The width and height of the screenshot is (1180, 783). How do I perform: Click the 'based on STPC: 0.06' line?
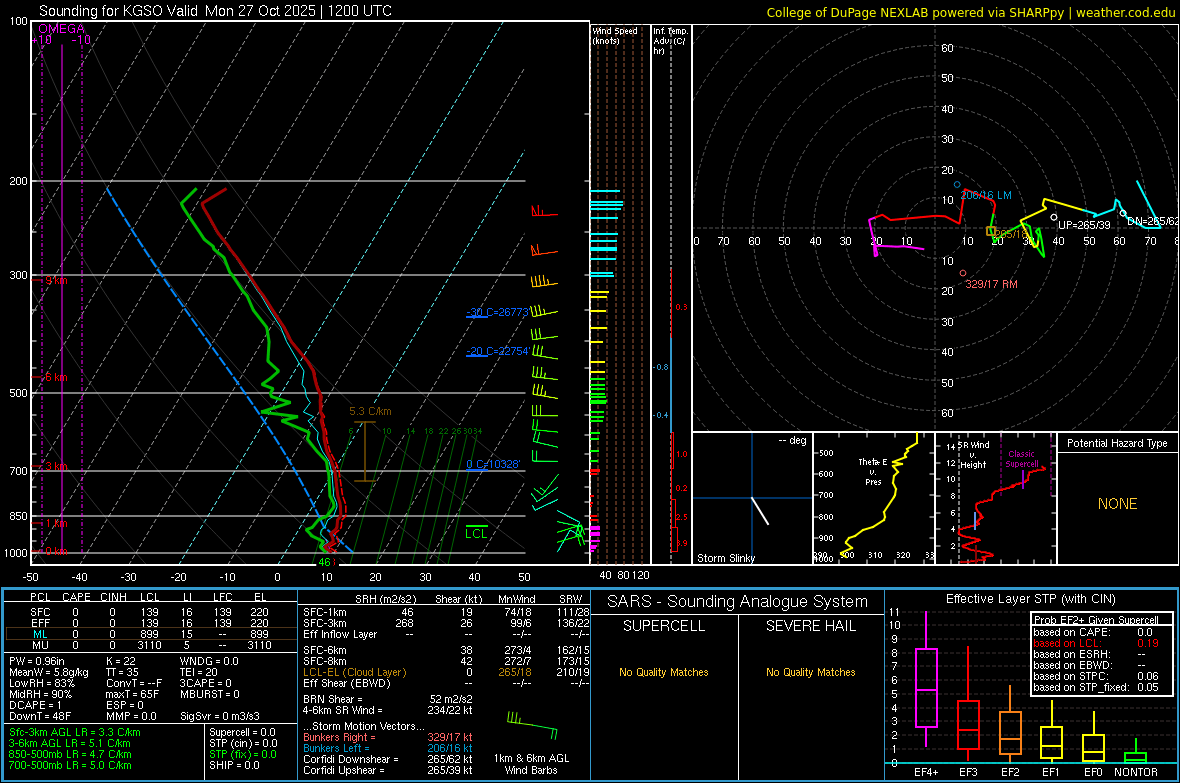1096,676
